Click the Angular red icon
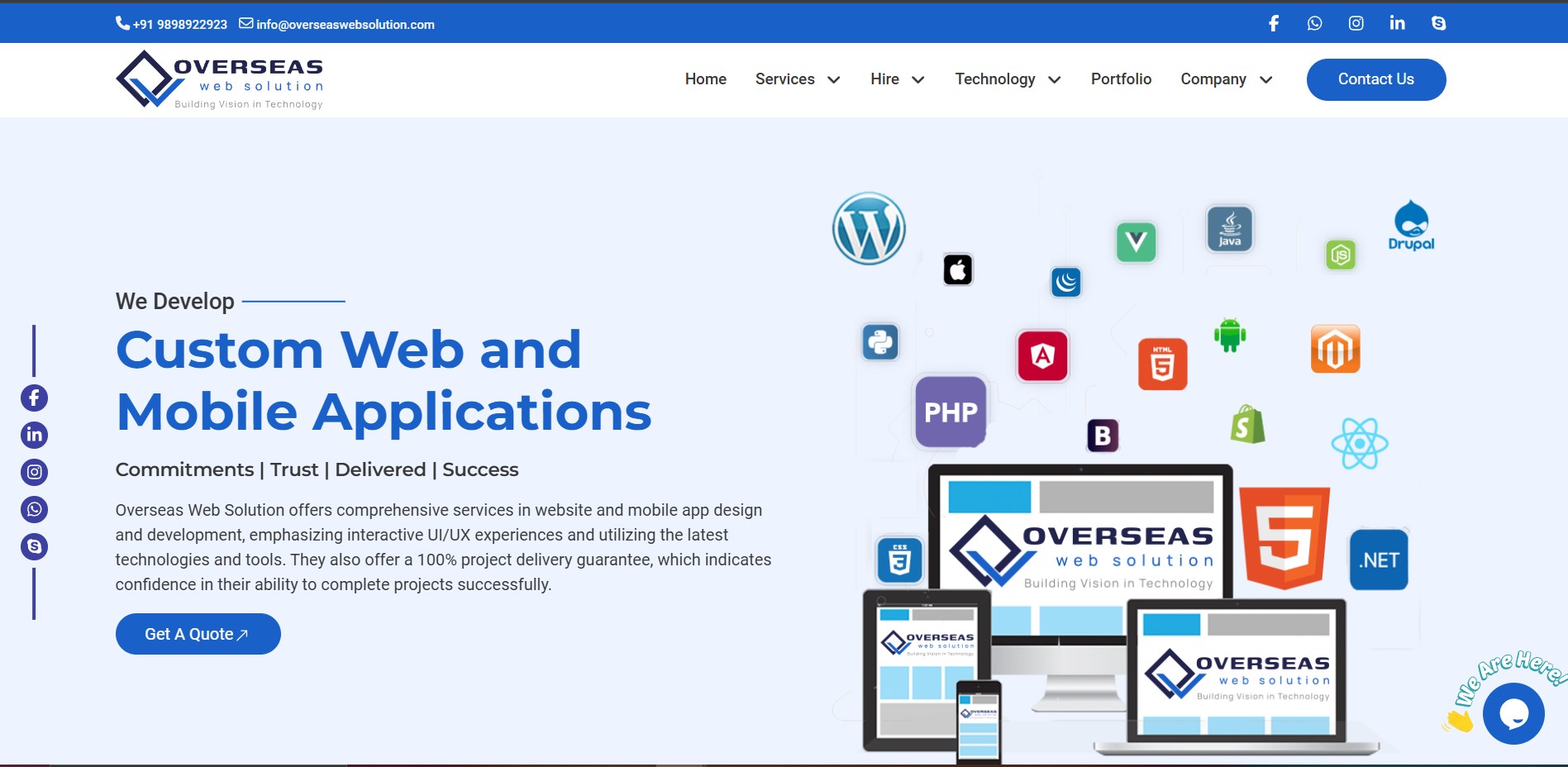 (1043, 356)
